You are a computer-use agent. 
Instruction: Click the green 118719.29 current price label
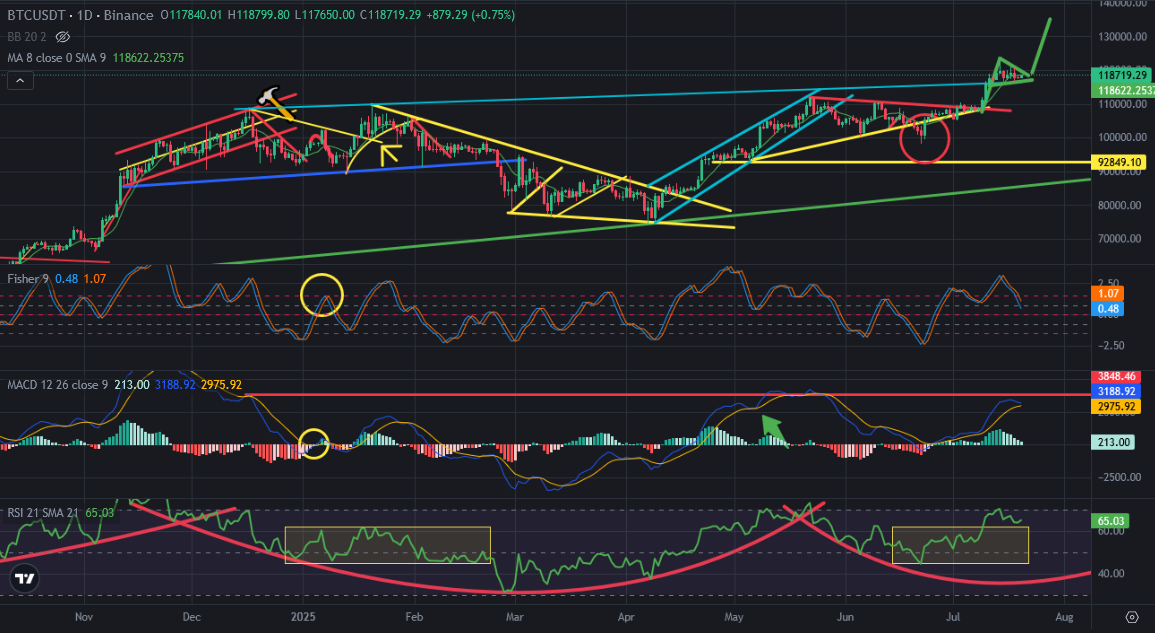click(1122, 75)
